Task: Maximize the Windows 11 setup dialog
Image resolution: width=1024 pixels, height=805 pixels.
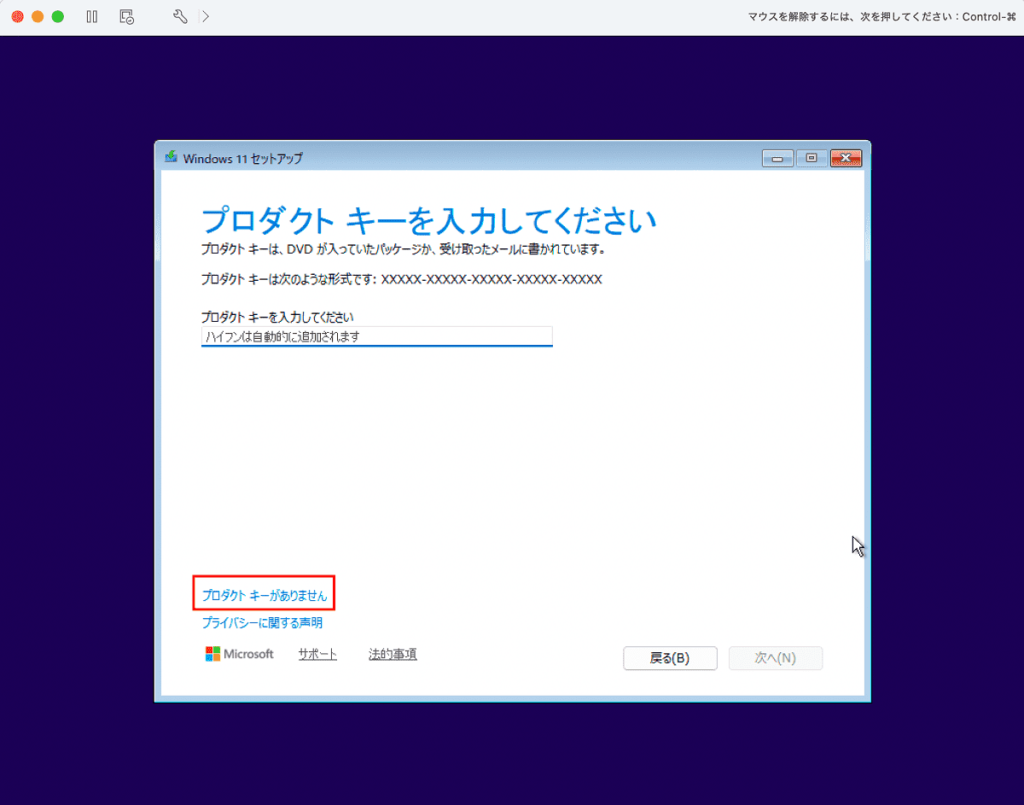Action: click(x=811, y=158)
